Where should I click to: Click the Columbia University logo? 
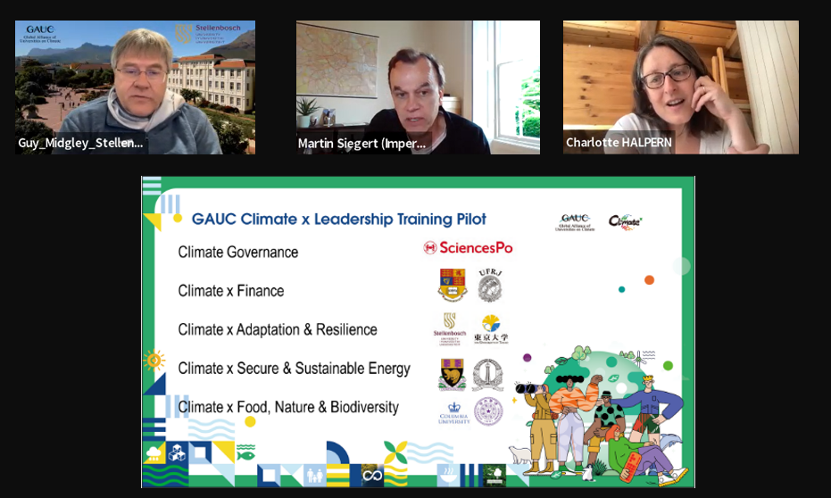click(x=453, y=412)
